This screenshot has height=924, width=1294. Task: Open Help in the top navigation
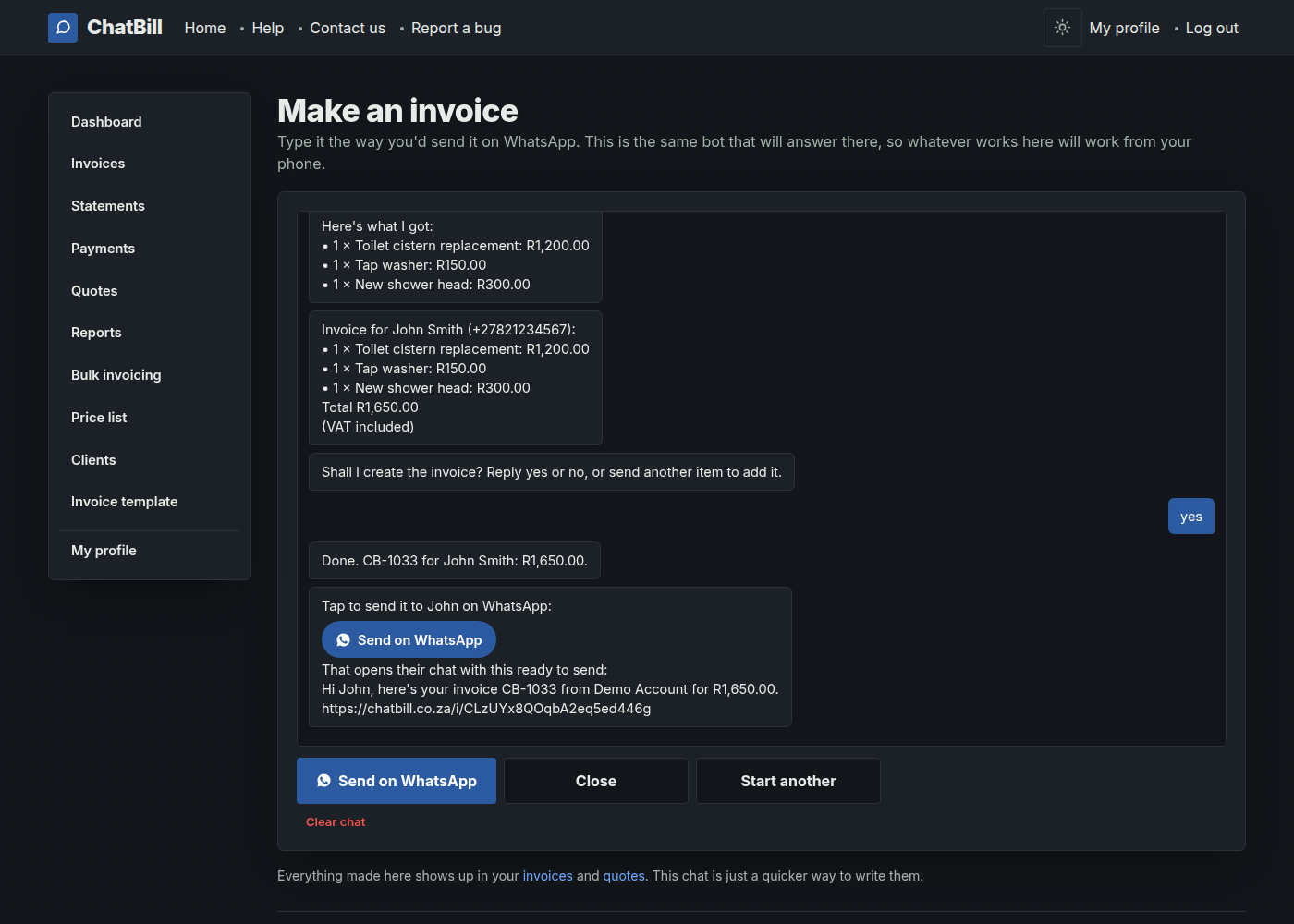268,28
